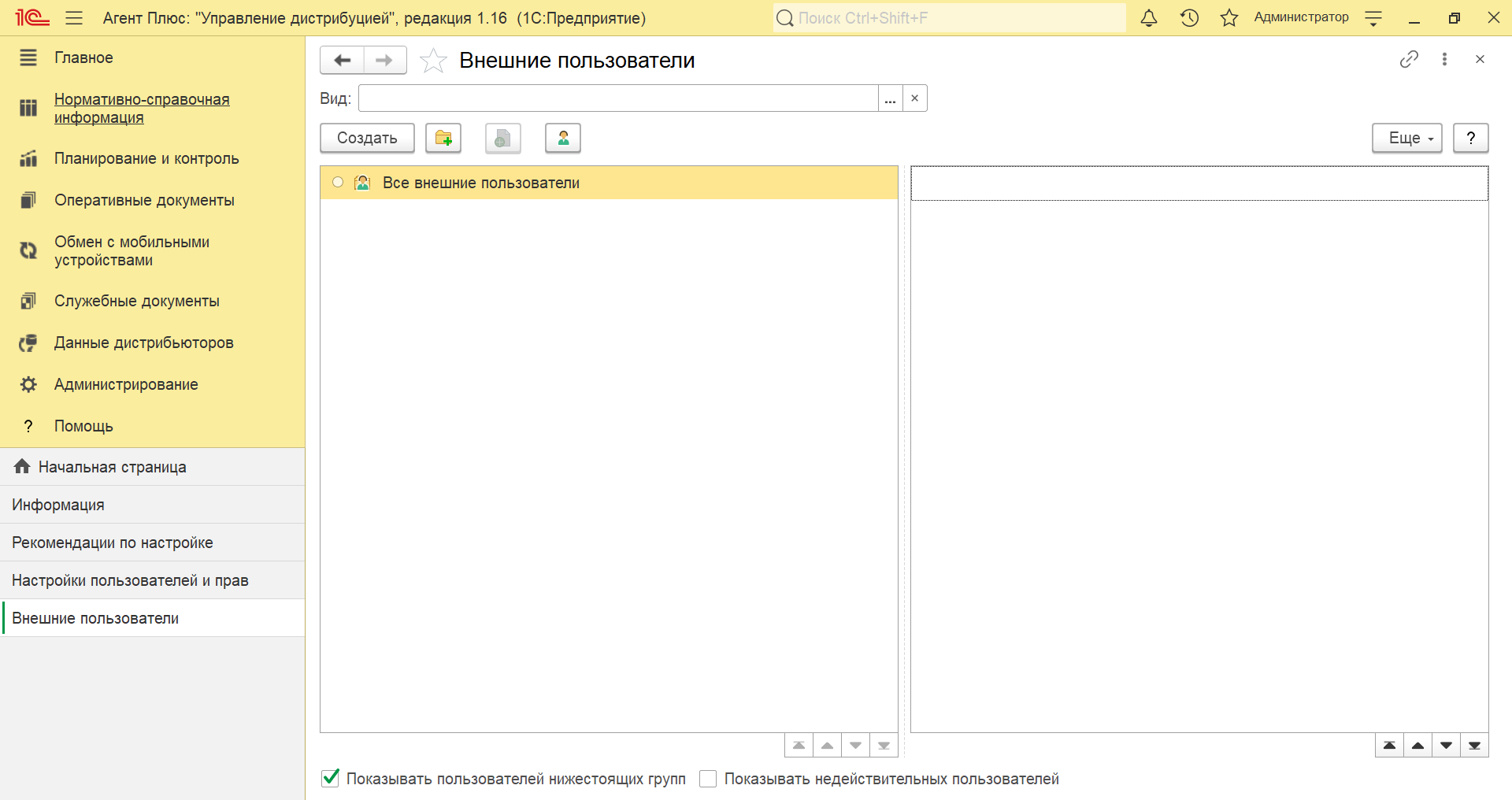
Task: Click the circle marker of Все внешние пользователи row
Action: (338, 182)
